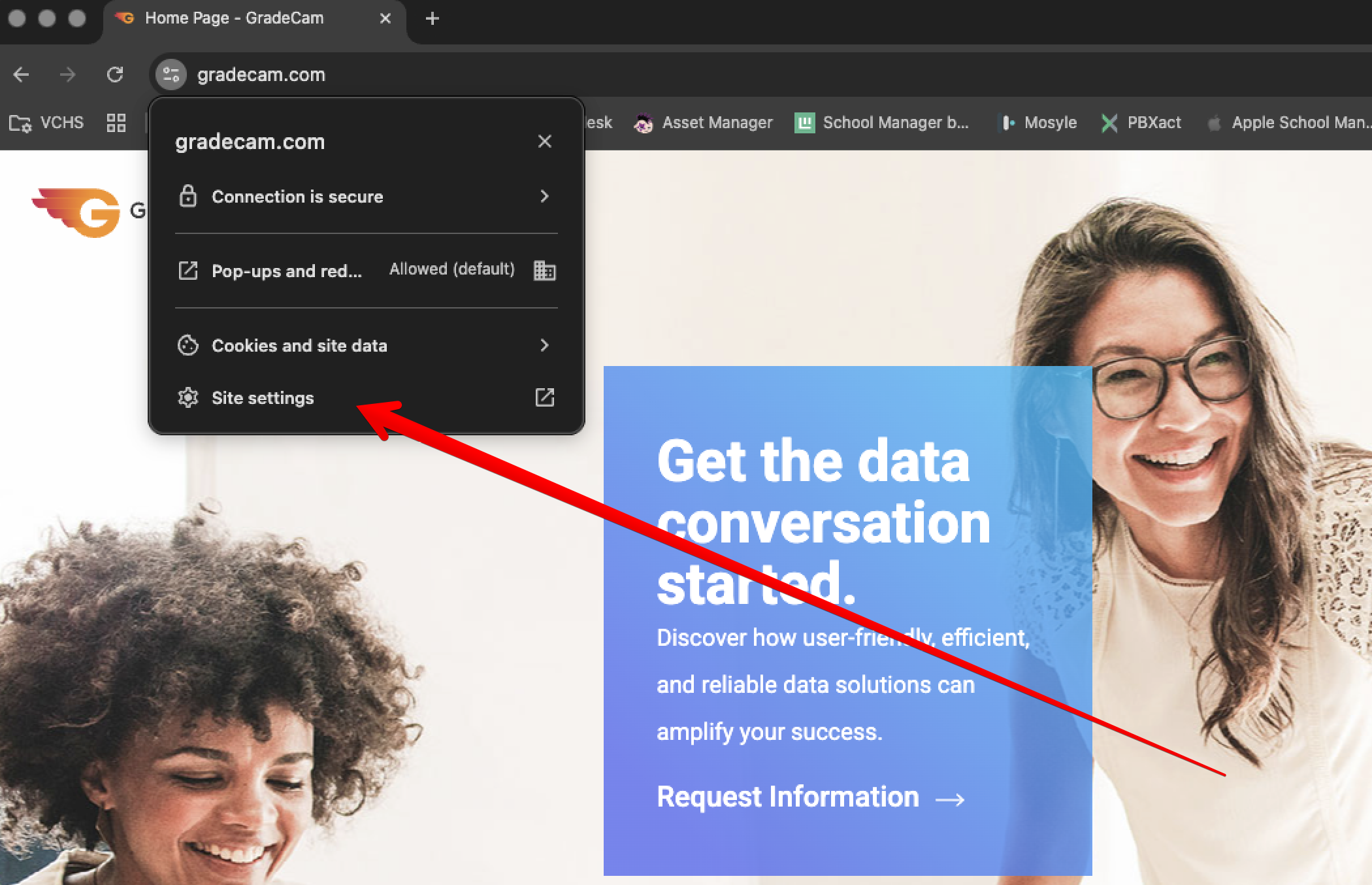Click the browser back arrow
Viewport: 1372px width, 885px height.
[22, 75]
